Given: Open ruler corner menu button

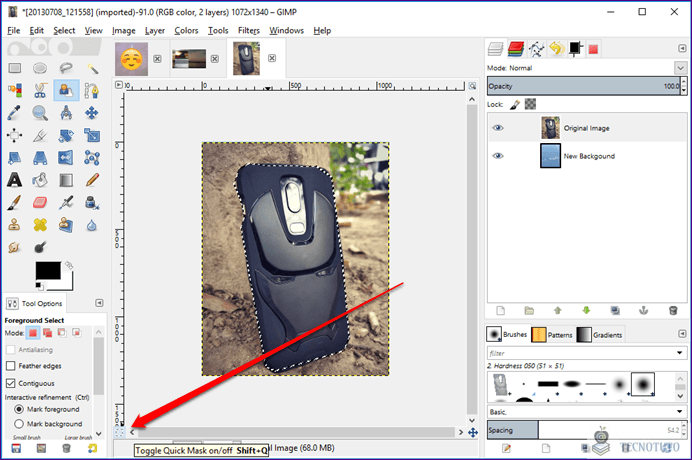Looking at the screenshot, I should 119,85.
